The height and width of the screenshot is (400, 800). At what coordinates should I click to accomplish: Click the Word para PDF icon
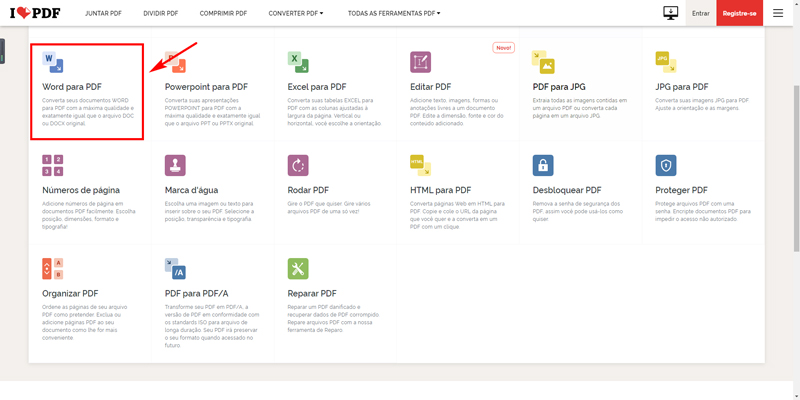pos(53,63)
